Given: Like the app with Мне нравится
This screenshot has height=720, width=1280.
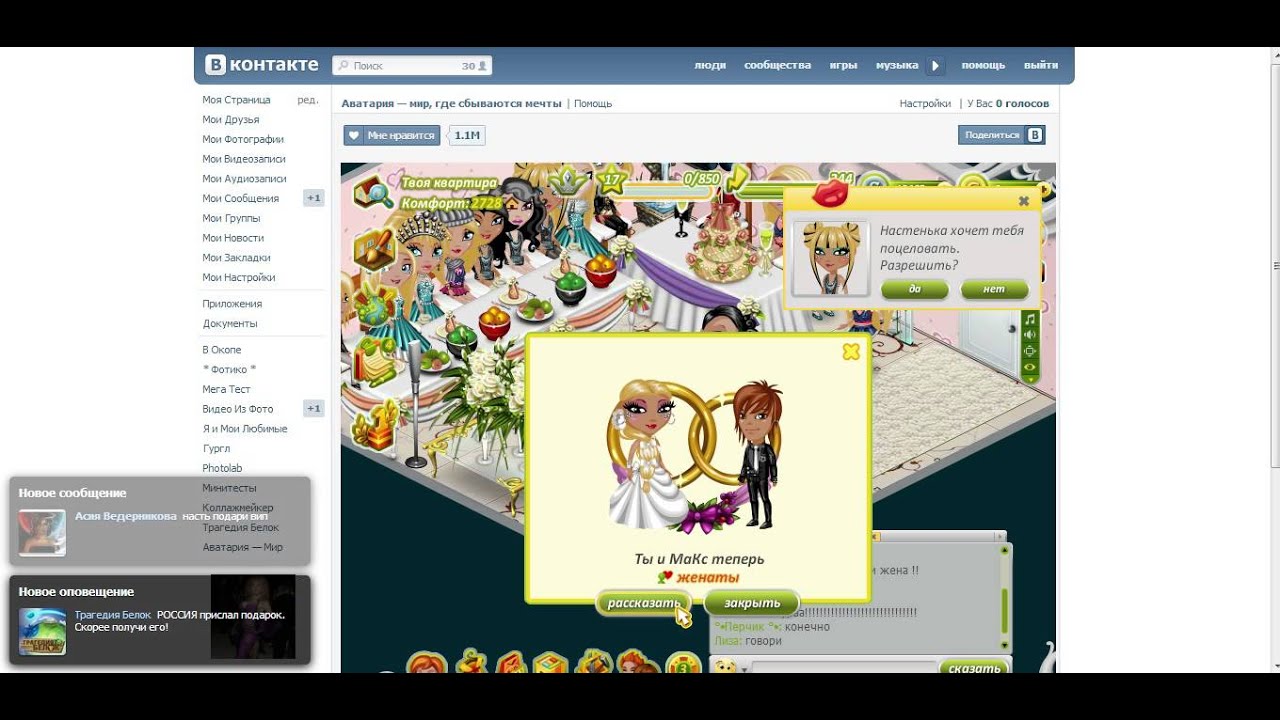Looking at the screenshot, I should [391, 135].
